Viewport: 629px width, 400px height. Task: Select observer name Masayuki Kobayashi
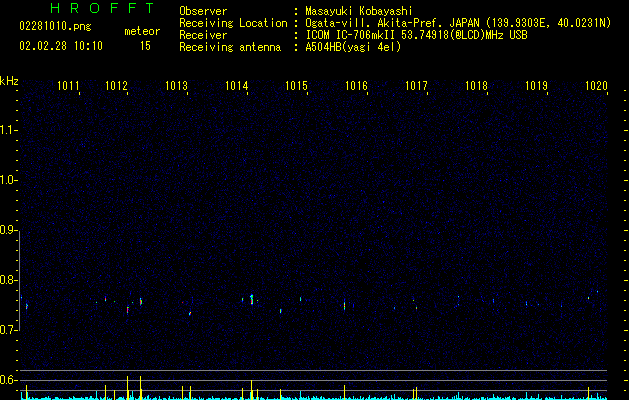[359, 11]
